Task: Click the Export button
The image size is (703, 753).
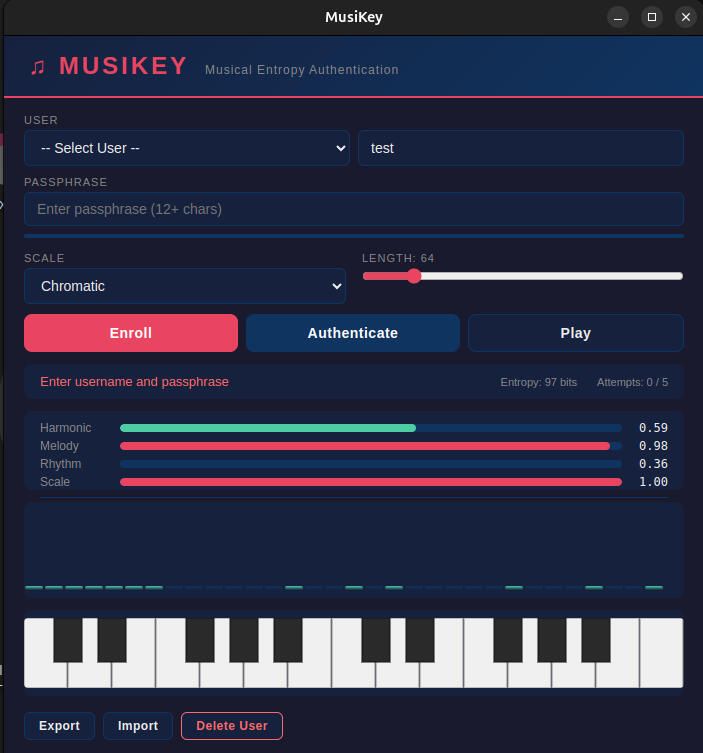Action: [59, 726]
